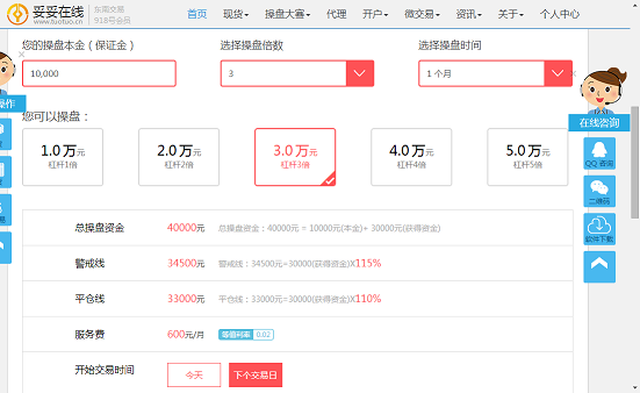Click the 600元/月 服务费 value
The width and height of the screenshot is (640, 393).
tap(186, 335)
